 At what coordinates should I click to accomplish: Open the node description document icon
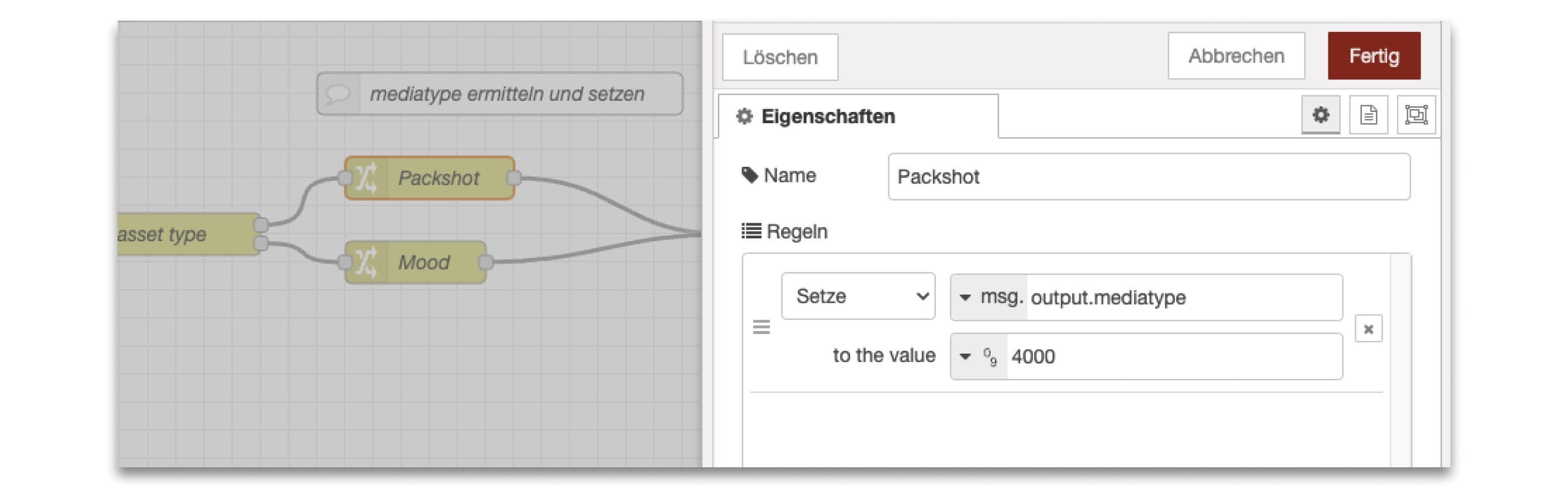coord(1369,114)
